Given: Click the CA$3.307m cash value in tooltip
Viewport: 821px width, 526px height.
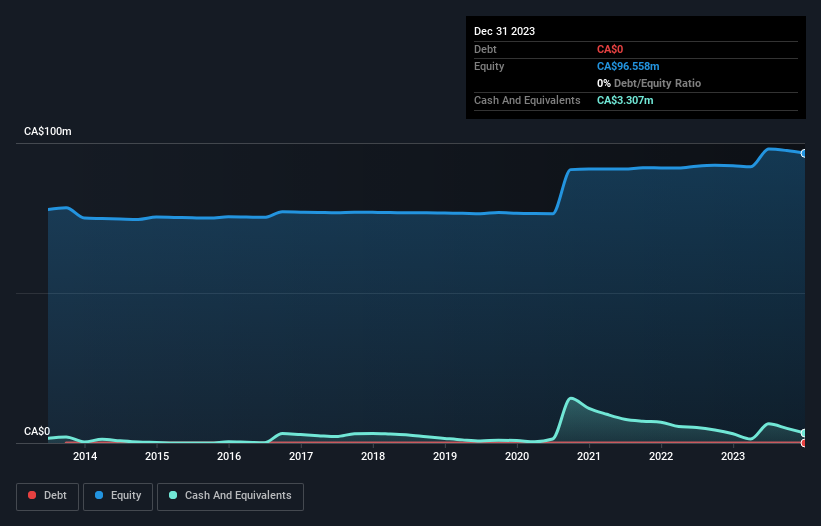Looking at the screenshot, I should point(625,100).
